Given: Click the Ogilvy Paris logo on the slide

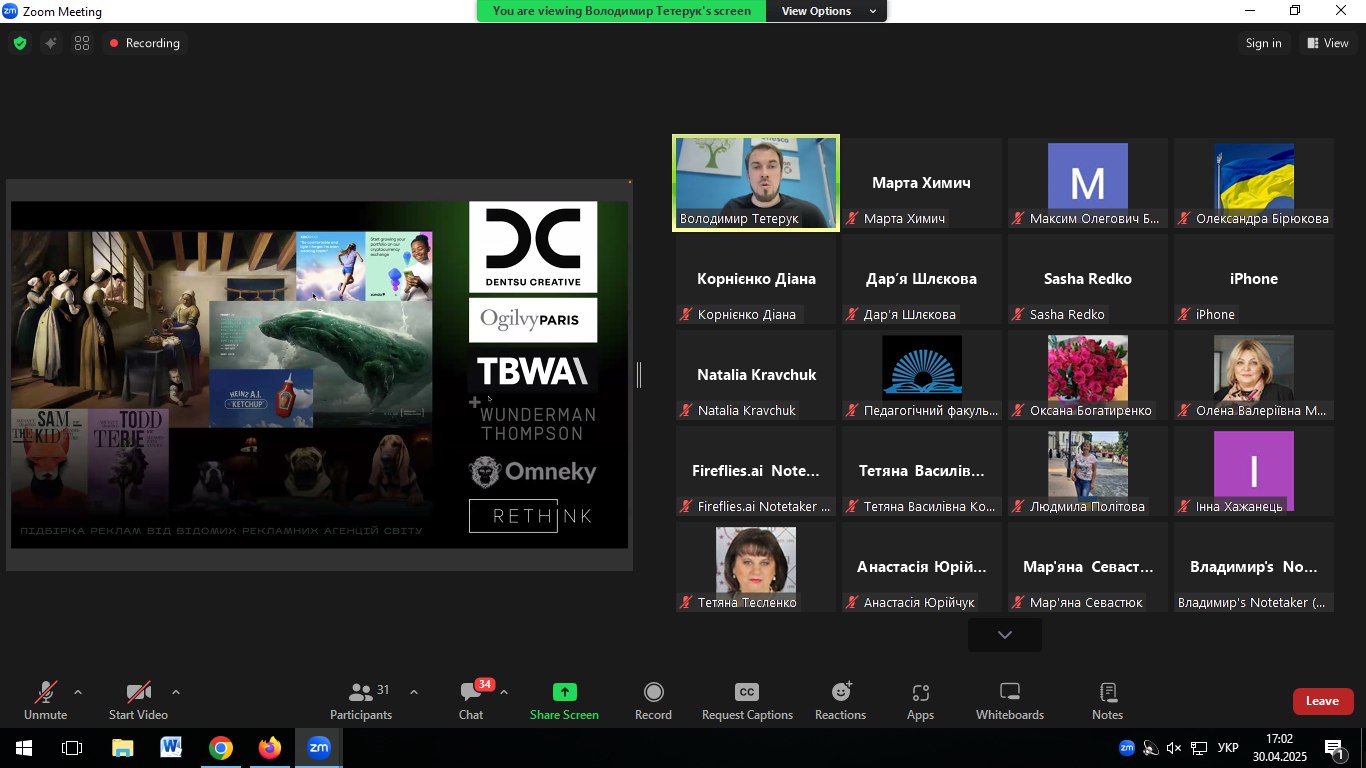Looking at the screenshot, I should click(x=533, y=320).
